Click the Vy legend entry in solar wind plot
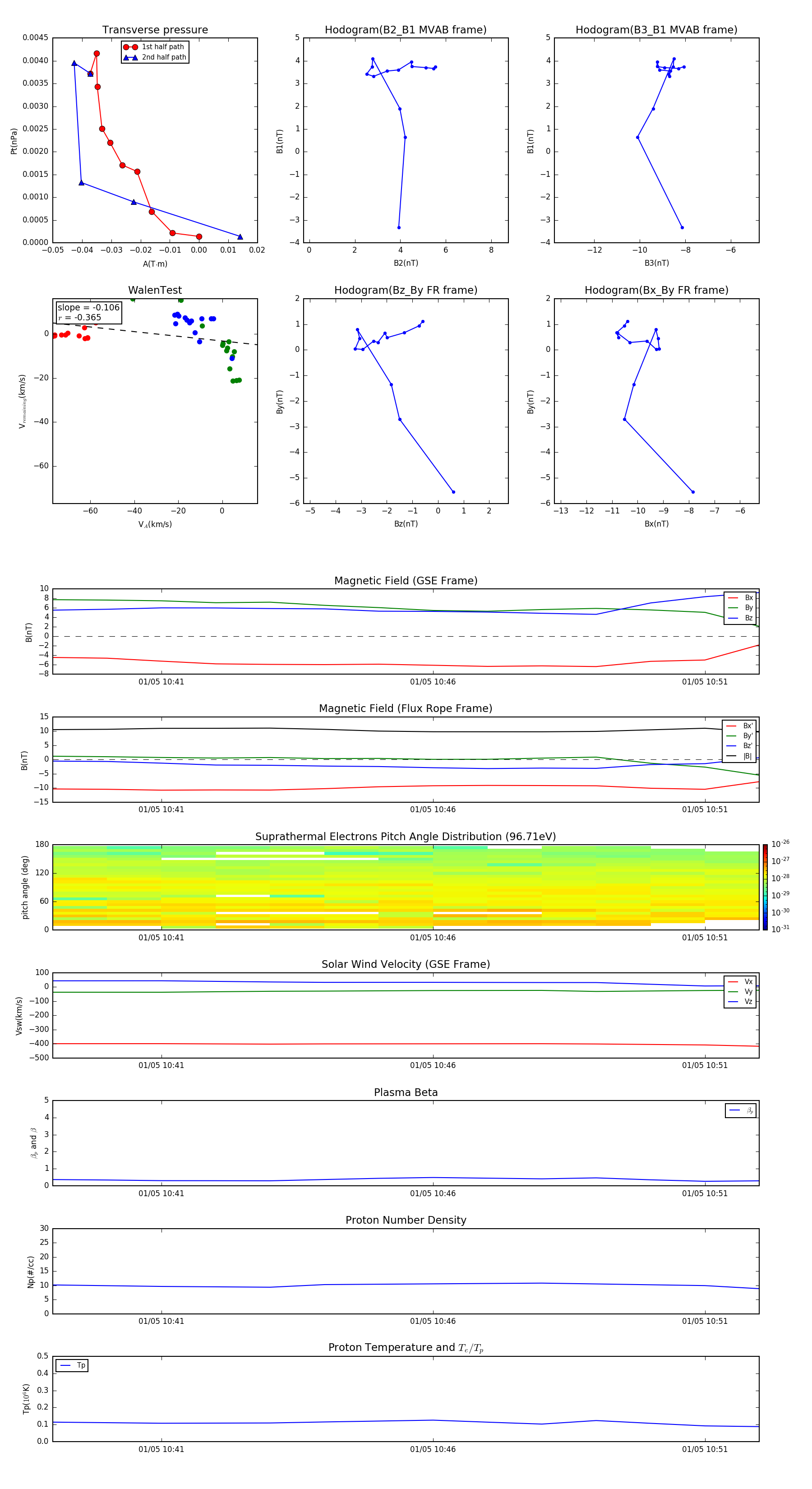The width and height of the screenshot is (812, 1489). click(740, 992)
